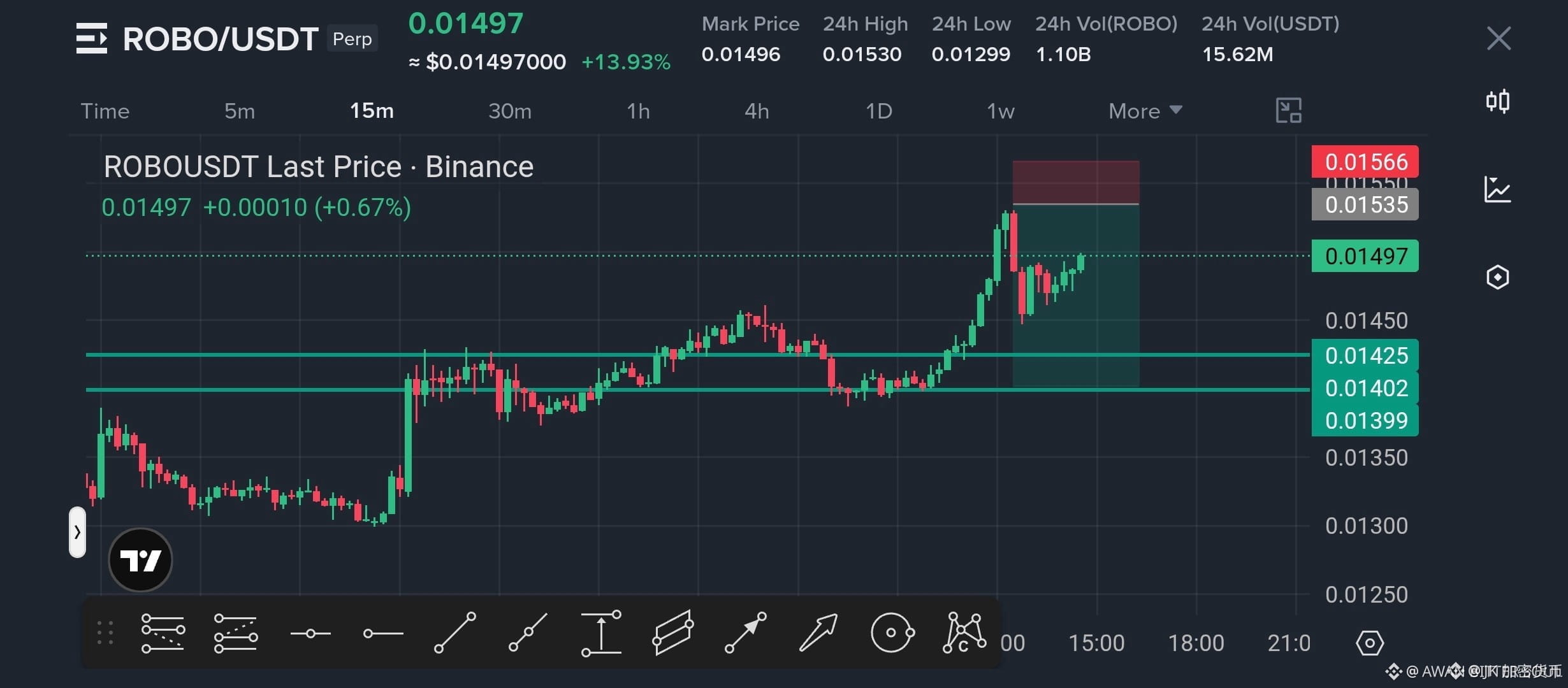Switch to the 4h timeframe
This screenshot has height=688, width=1568.
pos(757,111)
